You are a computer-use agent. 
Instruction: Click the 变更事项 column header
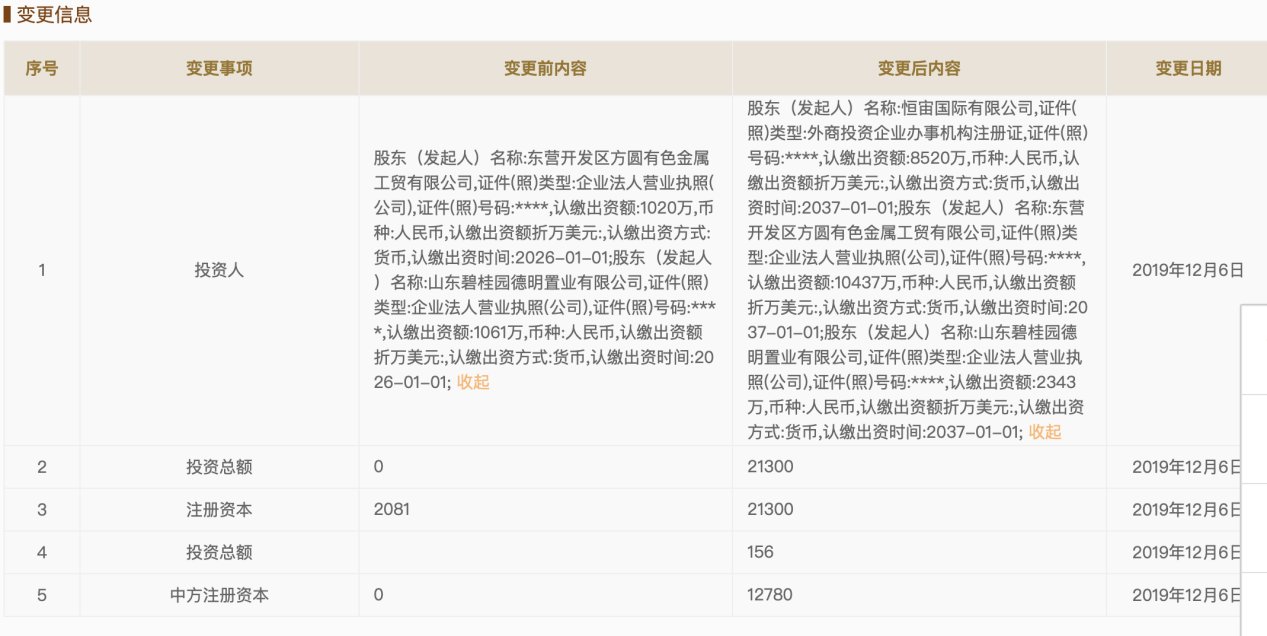point(219,69)
